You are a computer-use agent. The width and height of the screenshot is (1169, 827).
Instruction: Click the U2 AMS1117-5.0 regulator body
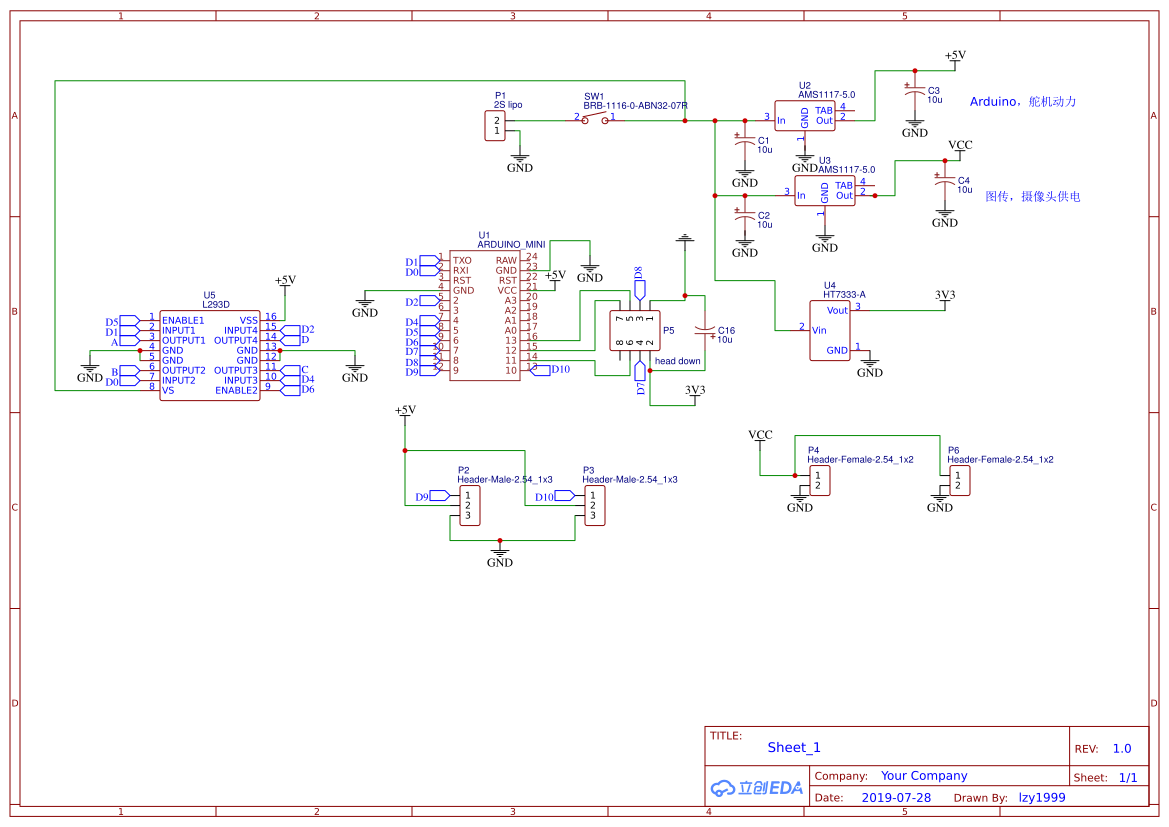coord(804,116)
